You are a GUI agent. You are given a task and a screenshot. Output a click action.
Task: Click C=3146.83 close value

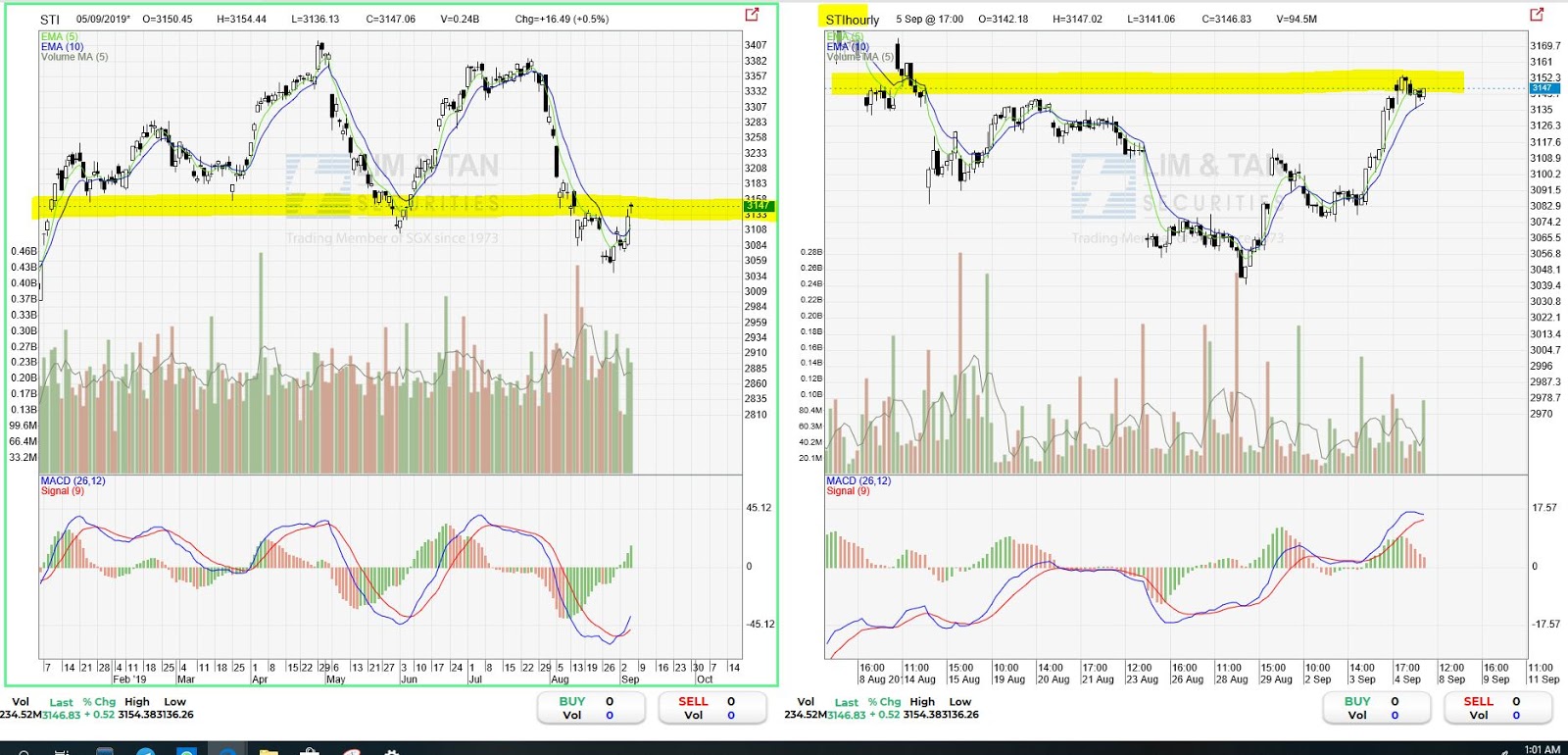1227,20
